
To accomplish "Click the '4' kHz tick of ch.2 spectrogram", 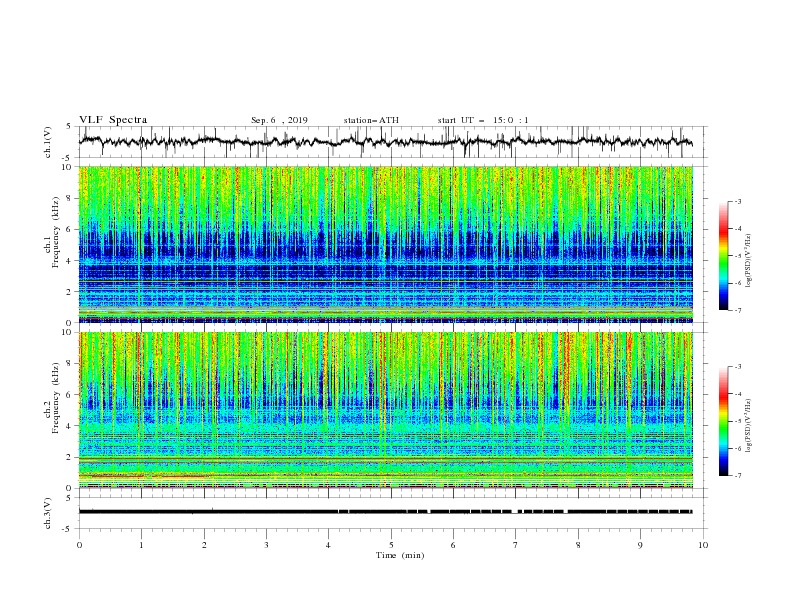I will coord(69,426).
